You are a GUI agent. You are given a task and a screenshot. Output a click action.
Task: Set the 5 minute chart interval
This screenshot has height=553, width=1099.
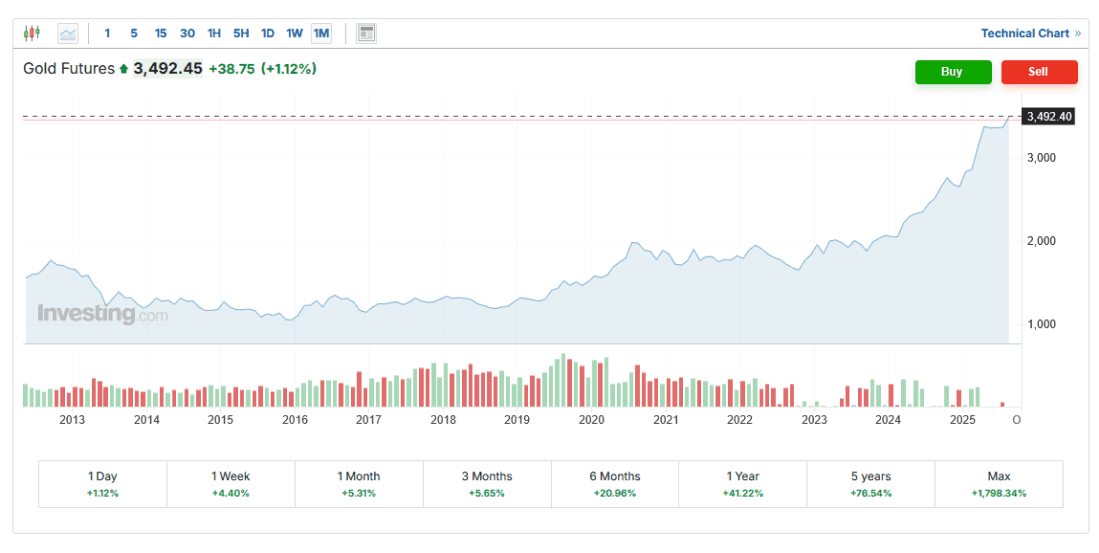pos(134,33)
